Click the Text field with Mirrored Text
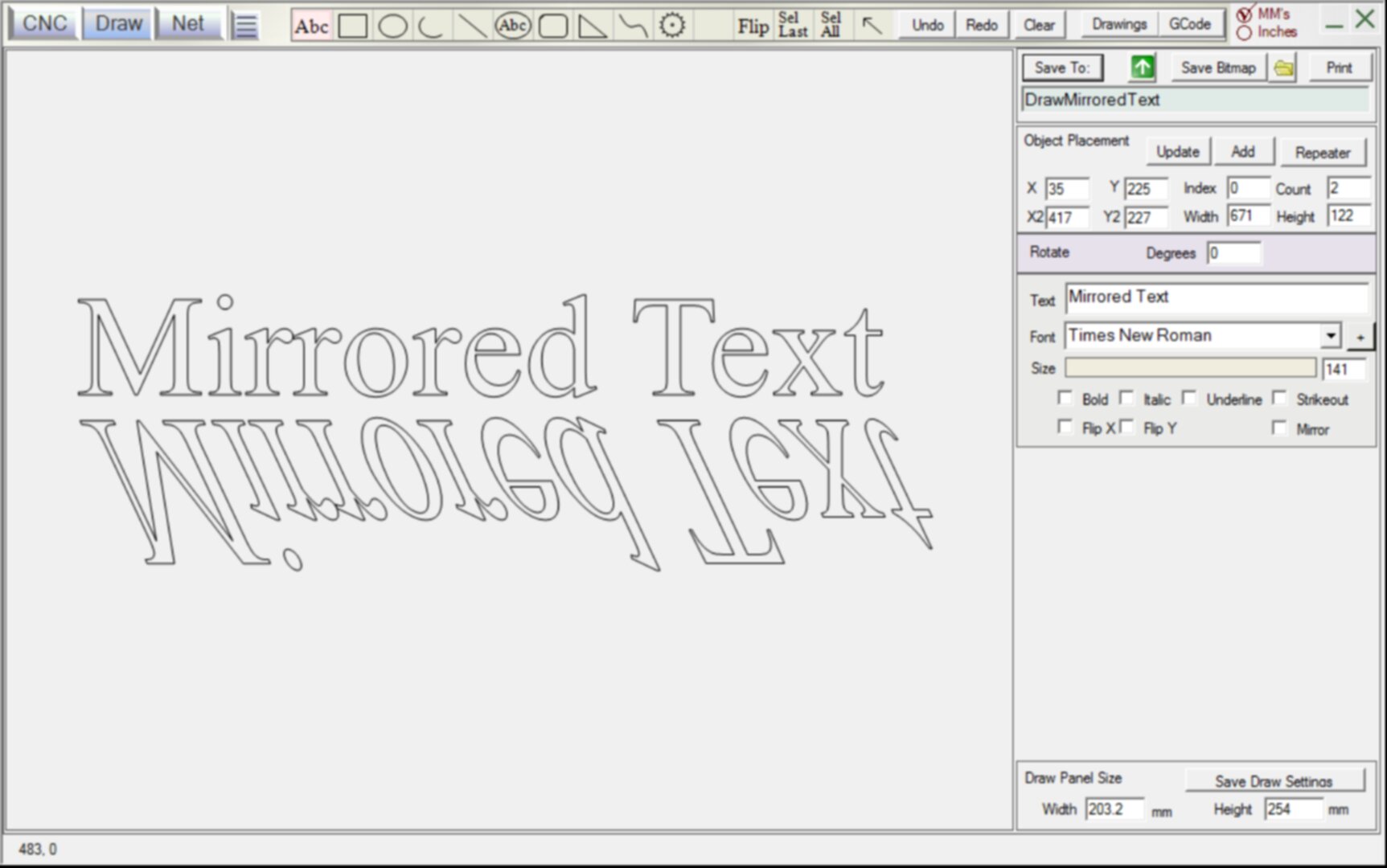The image size is (1387, 868). tap(1217, 297)
